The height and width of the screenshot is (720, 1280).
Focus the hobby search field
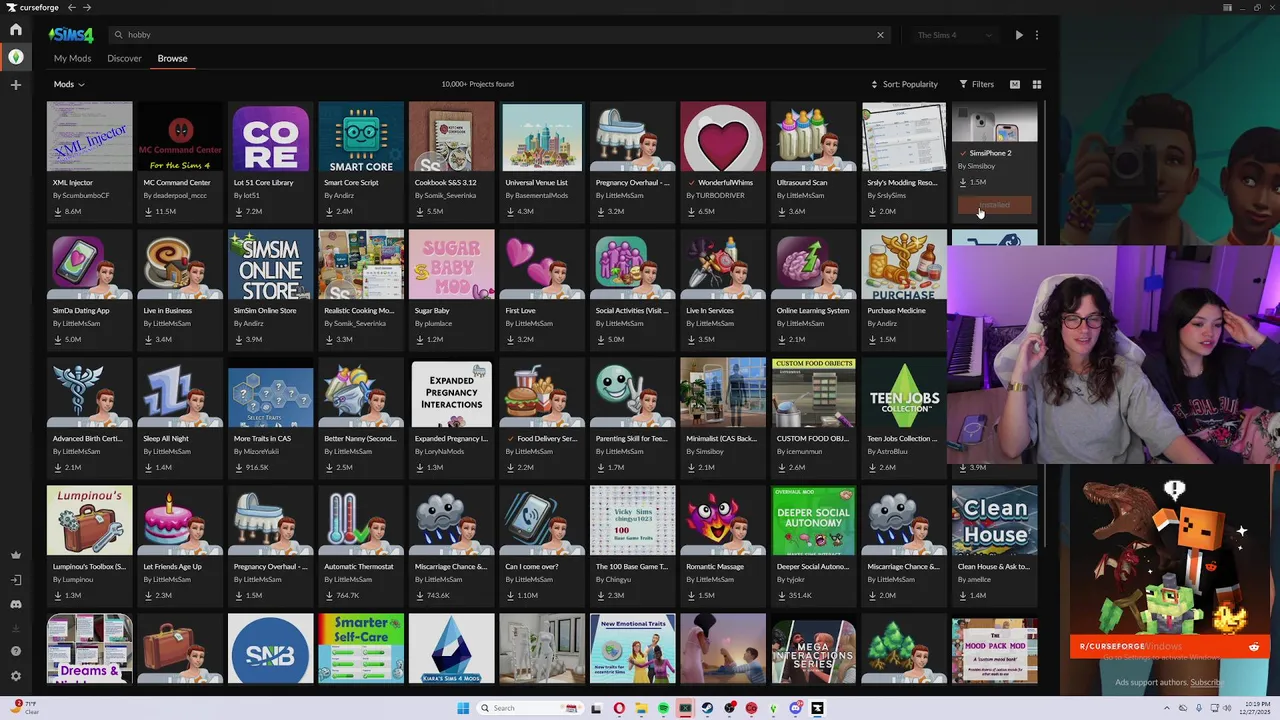[498, 35]
